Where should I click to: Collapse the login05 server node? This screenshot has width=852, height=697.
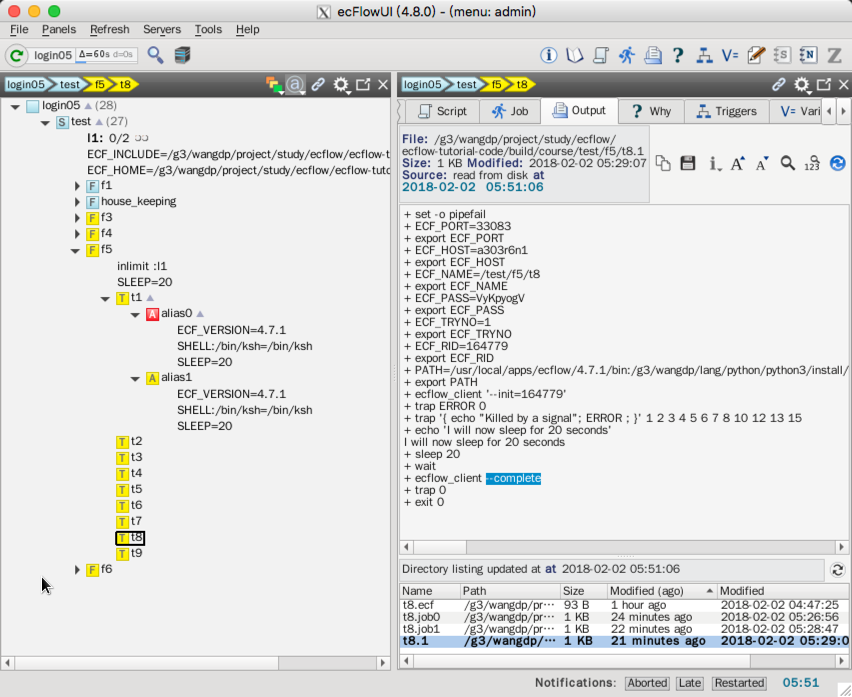click(16, 106)
